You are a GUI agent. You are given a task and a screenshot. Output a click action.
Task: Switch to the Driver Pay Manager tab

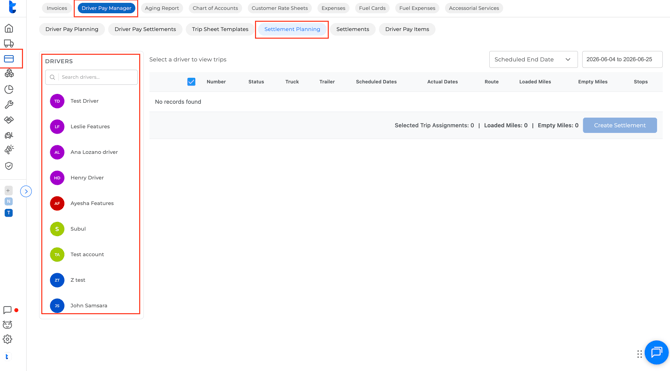tap(106, 8)
